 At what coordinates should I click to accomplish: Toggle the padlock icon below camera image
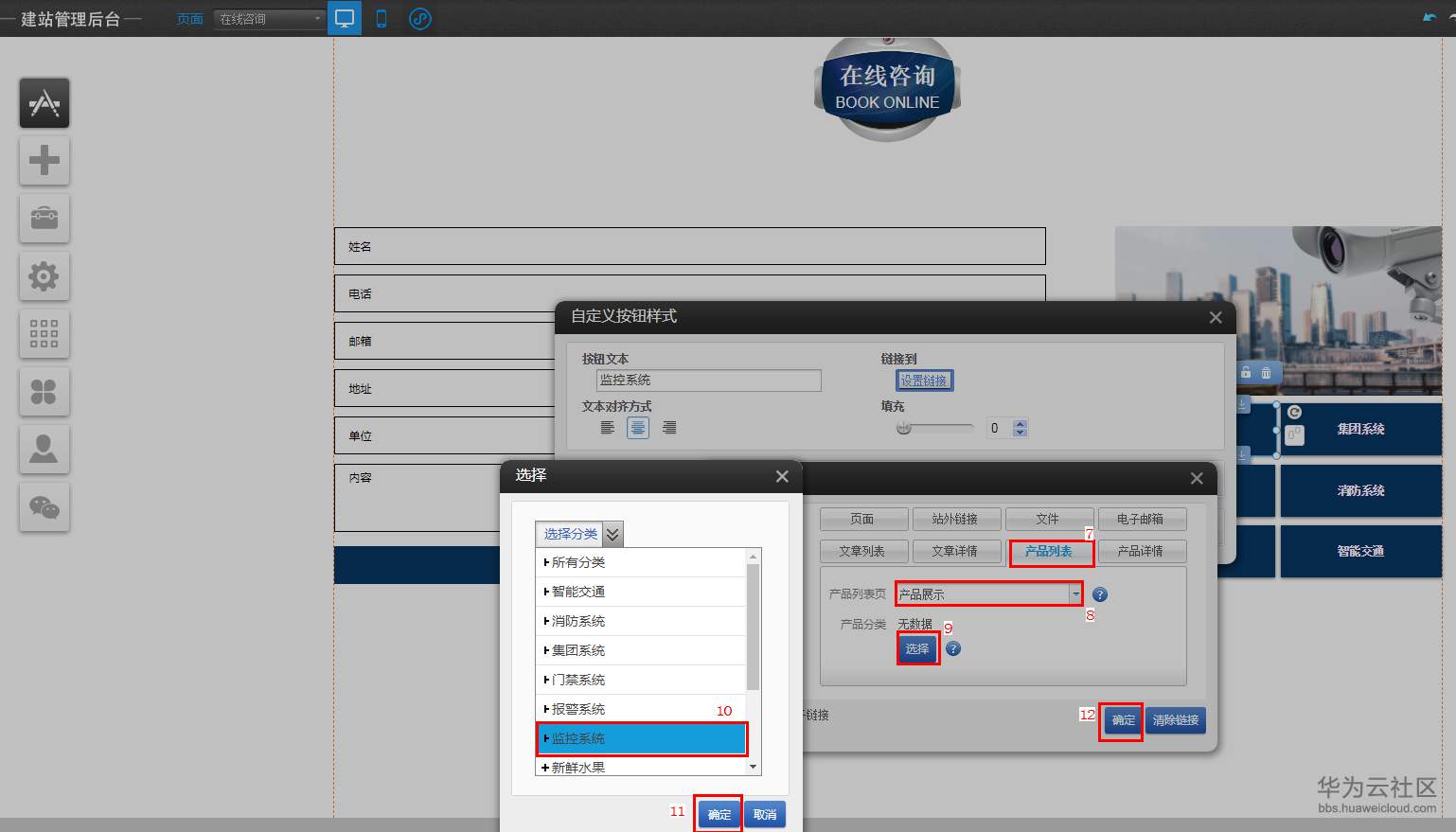pyautogui.click(x=1246, y=373)
